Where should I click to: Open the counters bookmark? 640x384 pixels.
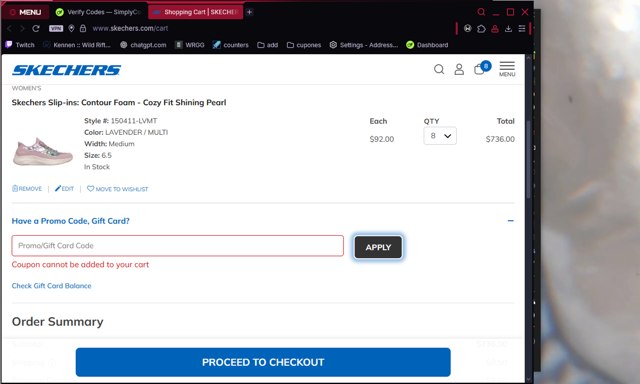coord(231,45)
